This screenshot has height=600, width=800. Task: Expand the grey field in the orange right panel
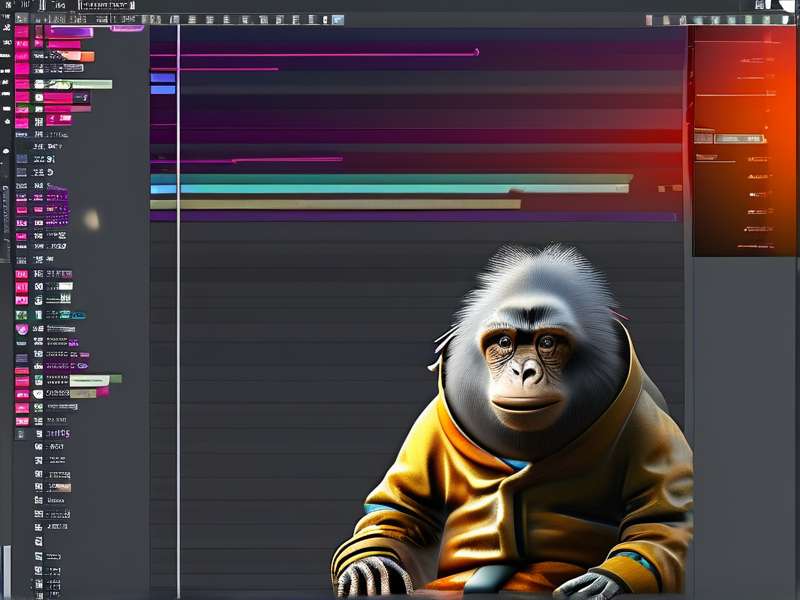pos(740,138)
